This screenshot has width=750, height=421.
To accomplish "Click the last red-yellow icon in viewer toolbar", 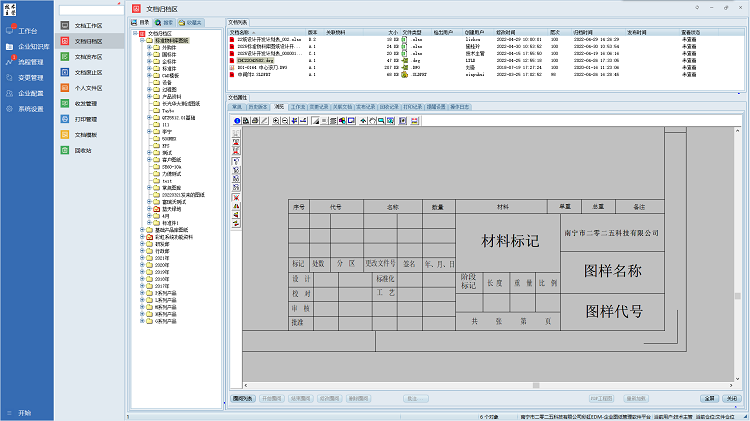I will pyautogui.click(x=415, y=121).
